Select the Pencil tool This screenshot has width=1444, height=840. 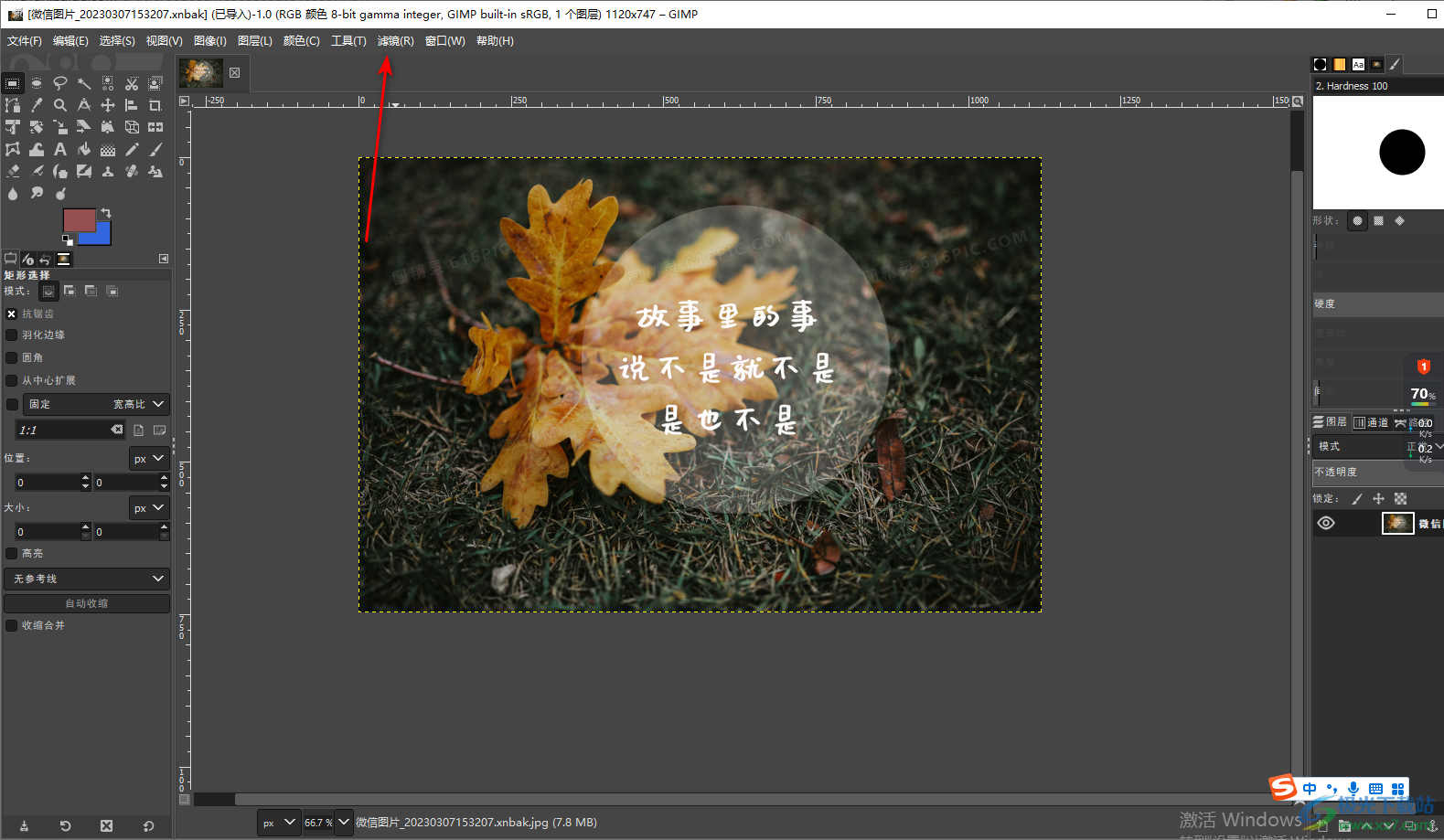(x=132, y=149)
